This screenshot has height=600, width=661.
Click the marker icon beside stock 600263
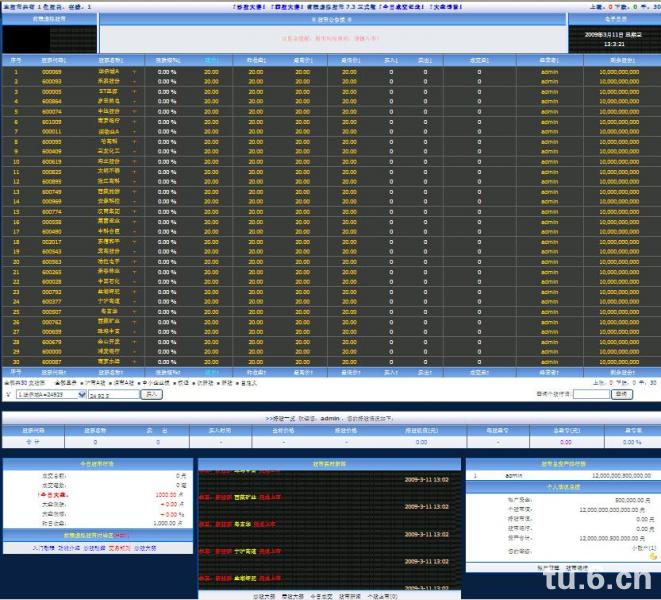click(134, 272)
